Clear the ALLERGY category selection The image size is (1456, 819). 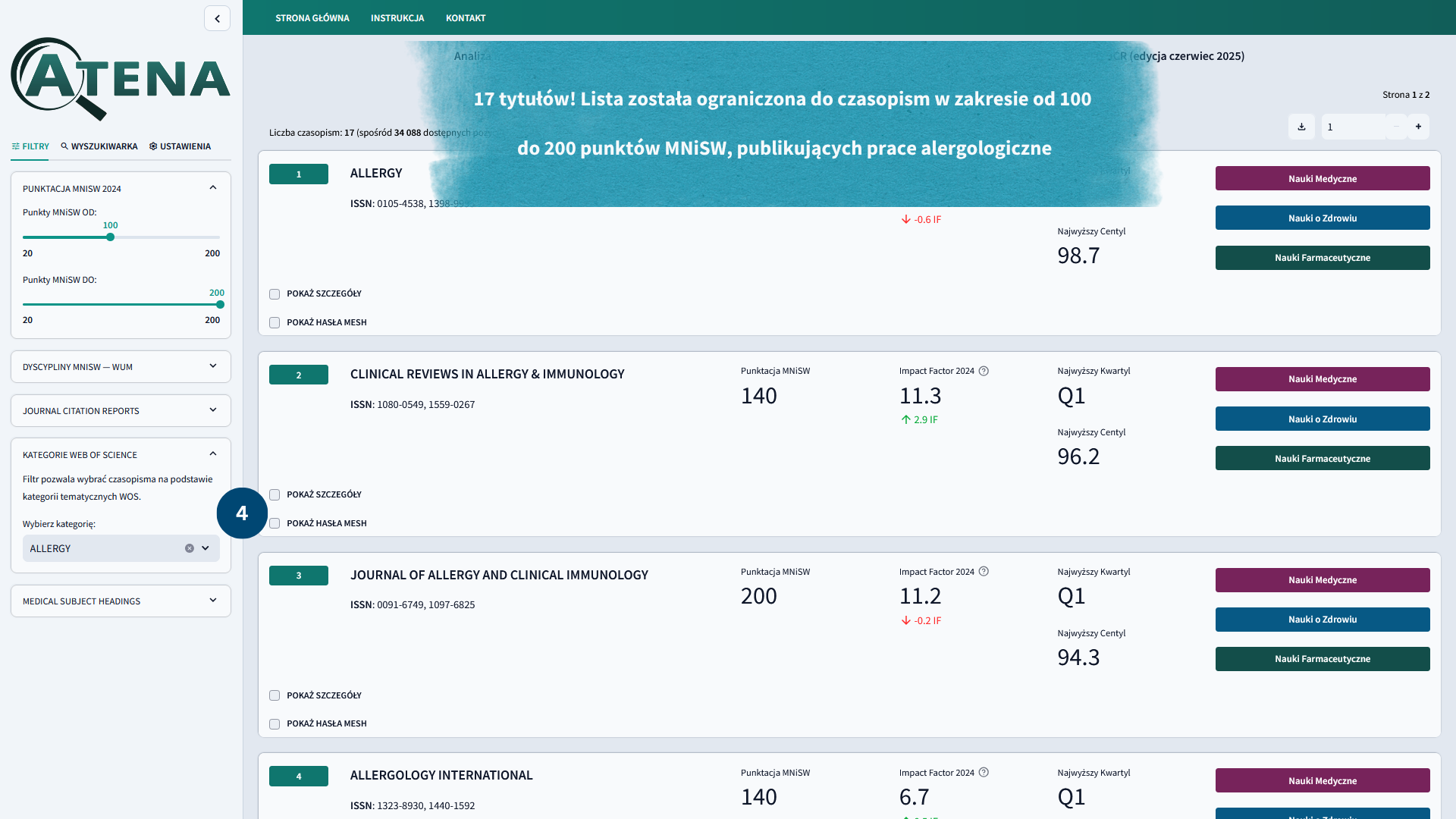[x=190, y=548]
